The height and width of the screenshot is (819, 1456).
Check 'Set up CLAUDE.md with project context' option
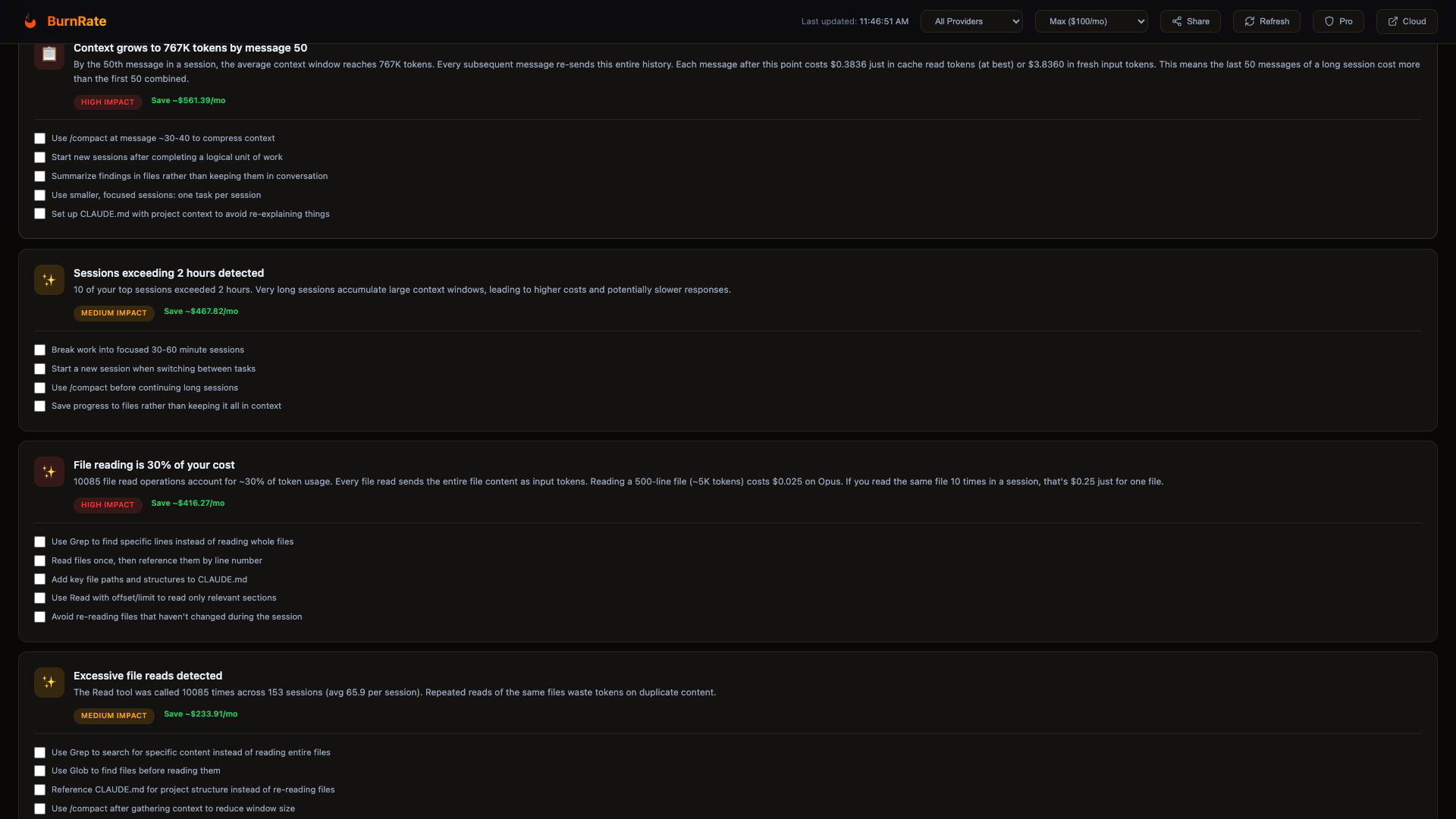pos(40,214)
